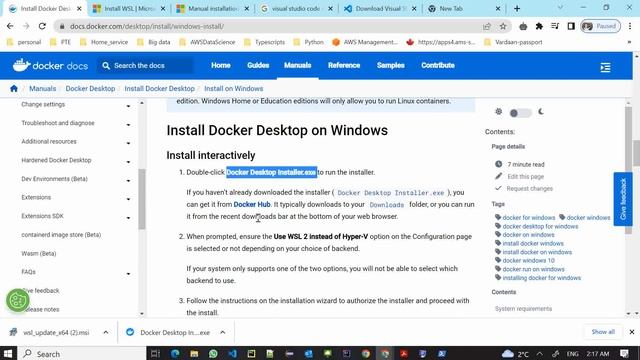
Task: Open the Chrome extensions puzzle icon
Action: [x=539, y=26]
